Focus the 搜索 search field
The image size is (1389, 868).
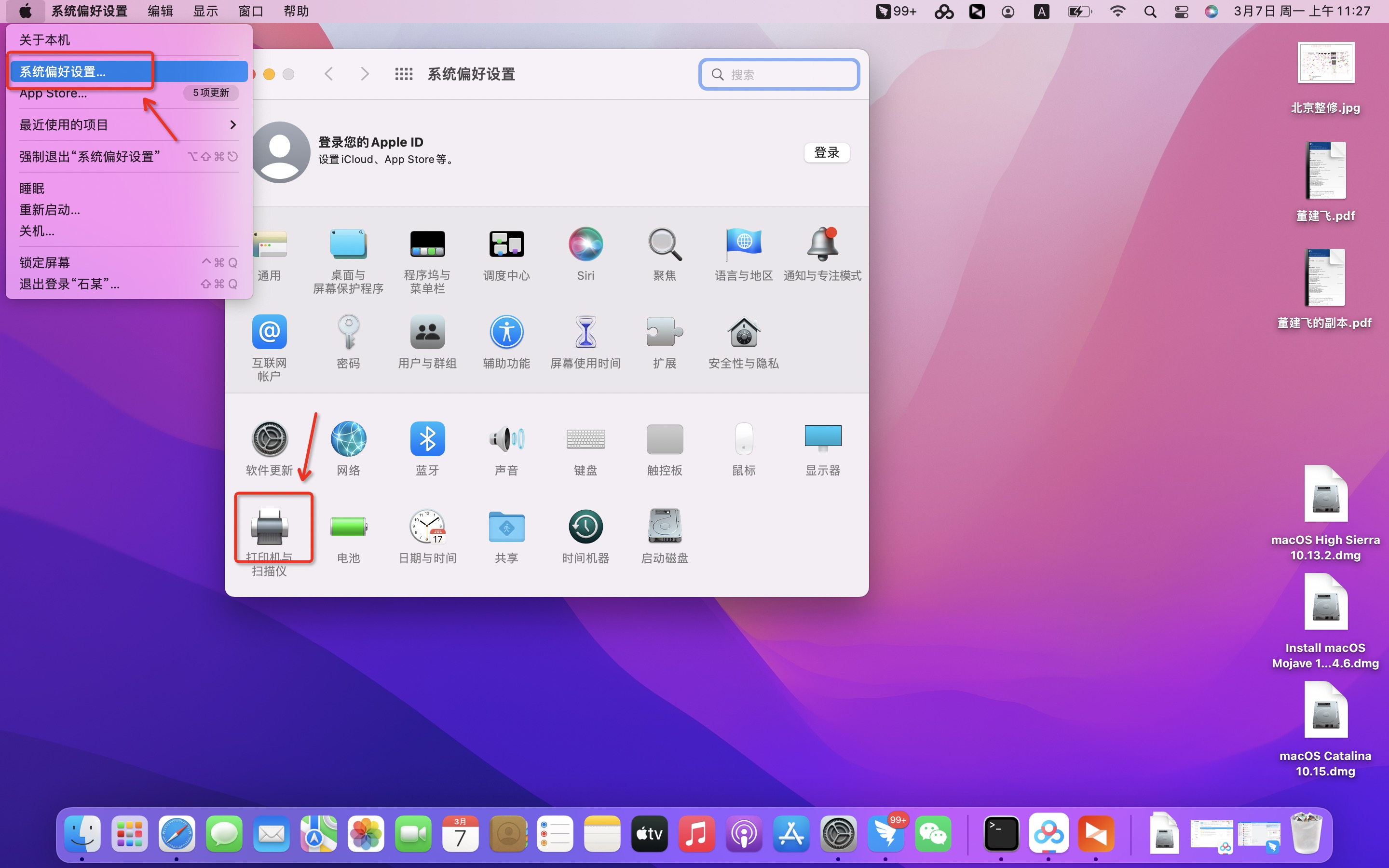779,74
